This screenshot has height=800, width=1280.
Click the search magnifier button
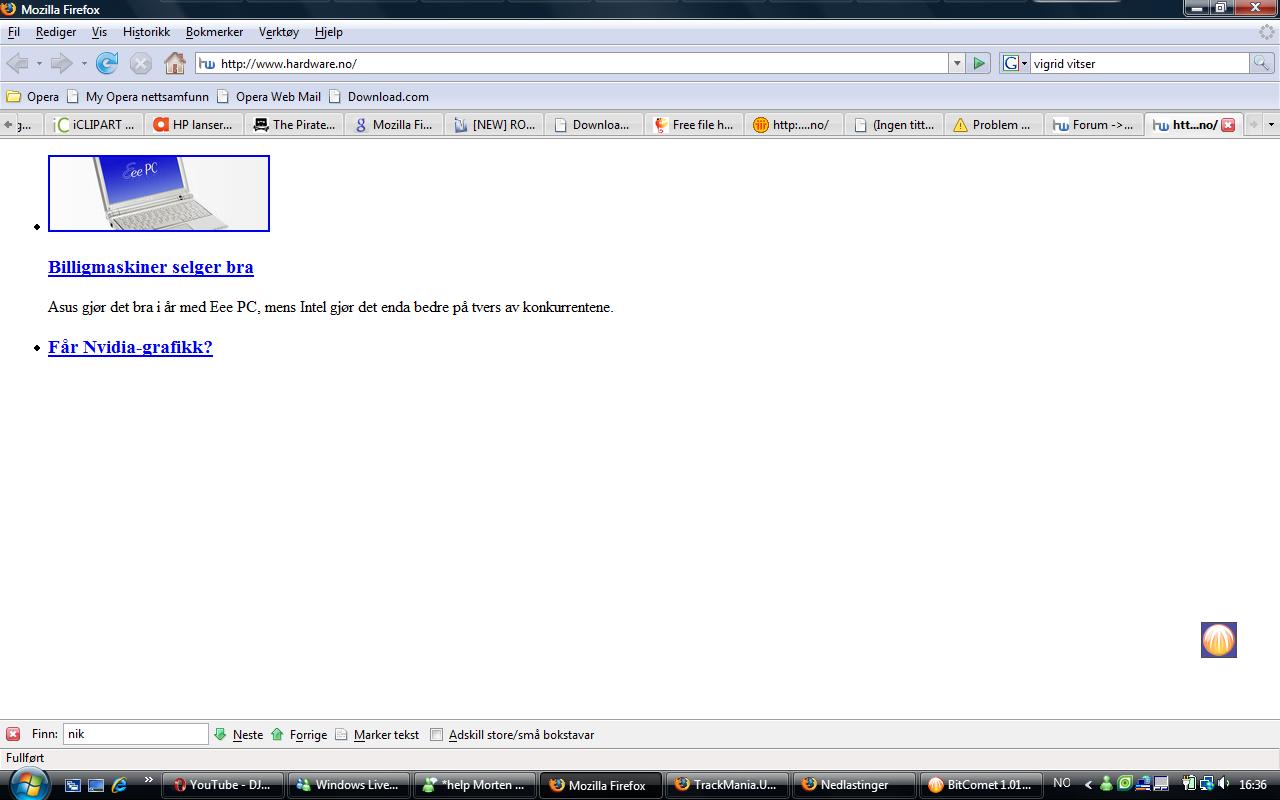point(1262,63)
